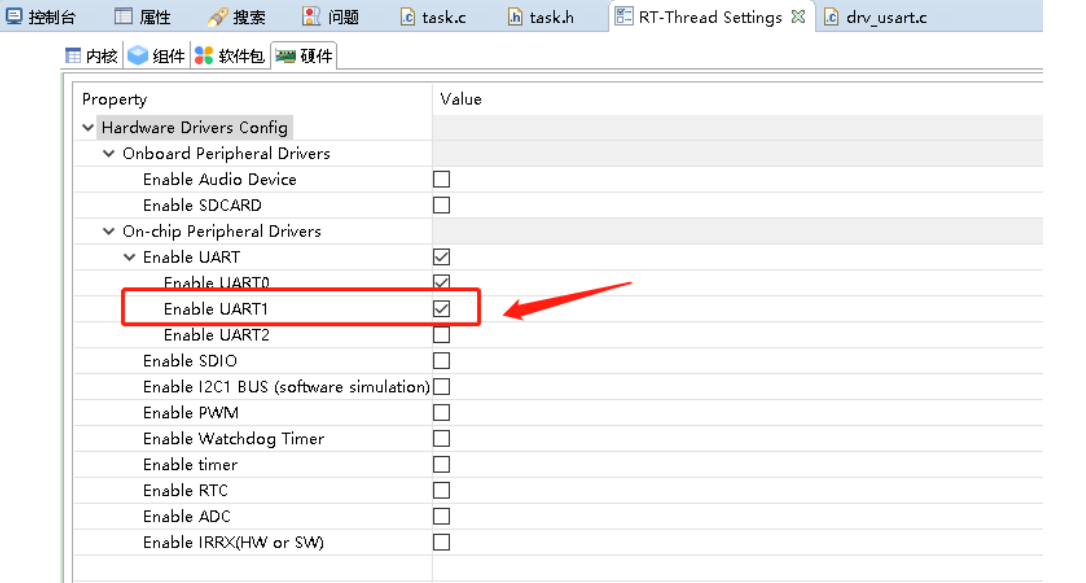The image size is (1086, 583).
Task: Click the 组件 blue cube icon
Action: pos(138,55)
